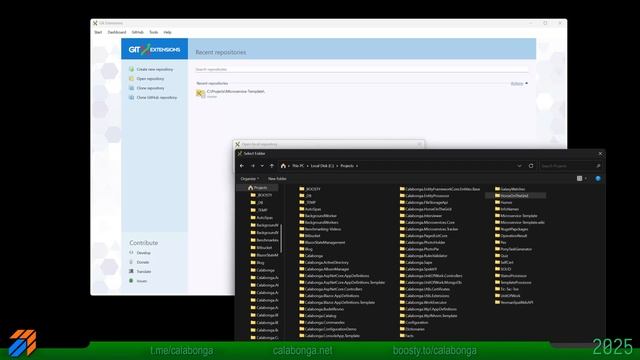Click the Donate link under Contribute

[x=143, y=262]
